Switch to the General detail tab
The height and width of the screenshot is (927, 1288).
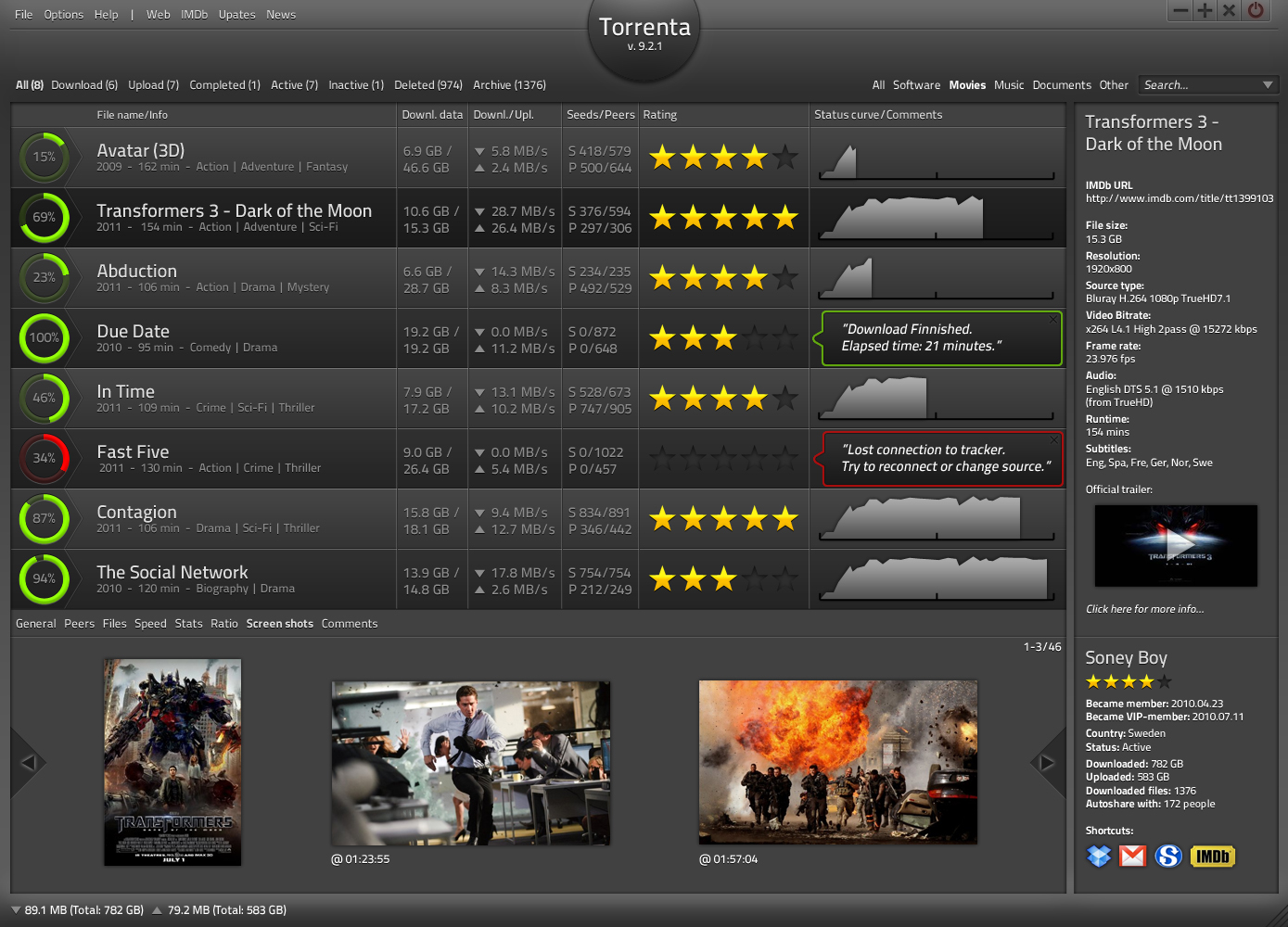[36, 624]
